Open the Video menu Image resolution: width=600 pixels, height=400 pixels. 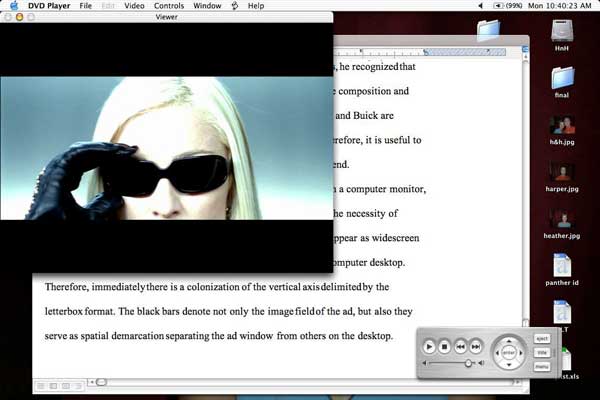[x=134, y=6]
